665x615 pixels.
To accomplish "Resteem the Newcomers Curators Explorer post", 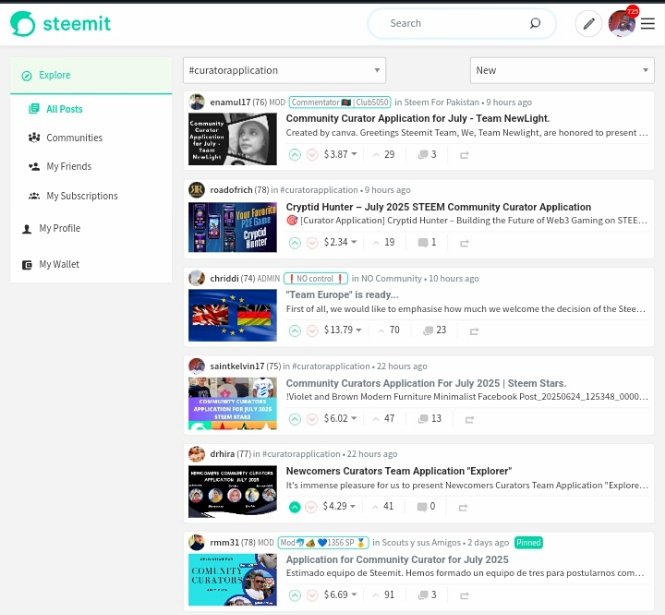I will [463, 507].
